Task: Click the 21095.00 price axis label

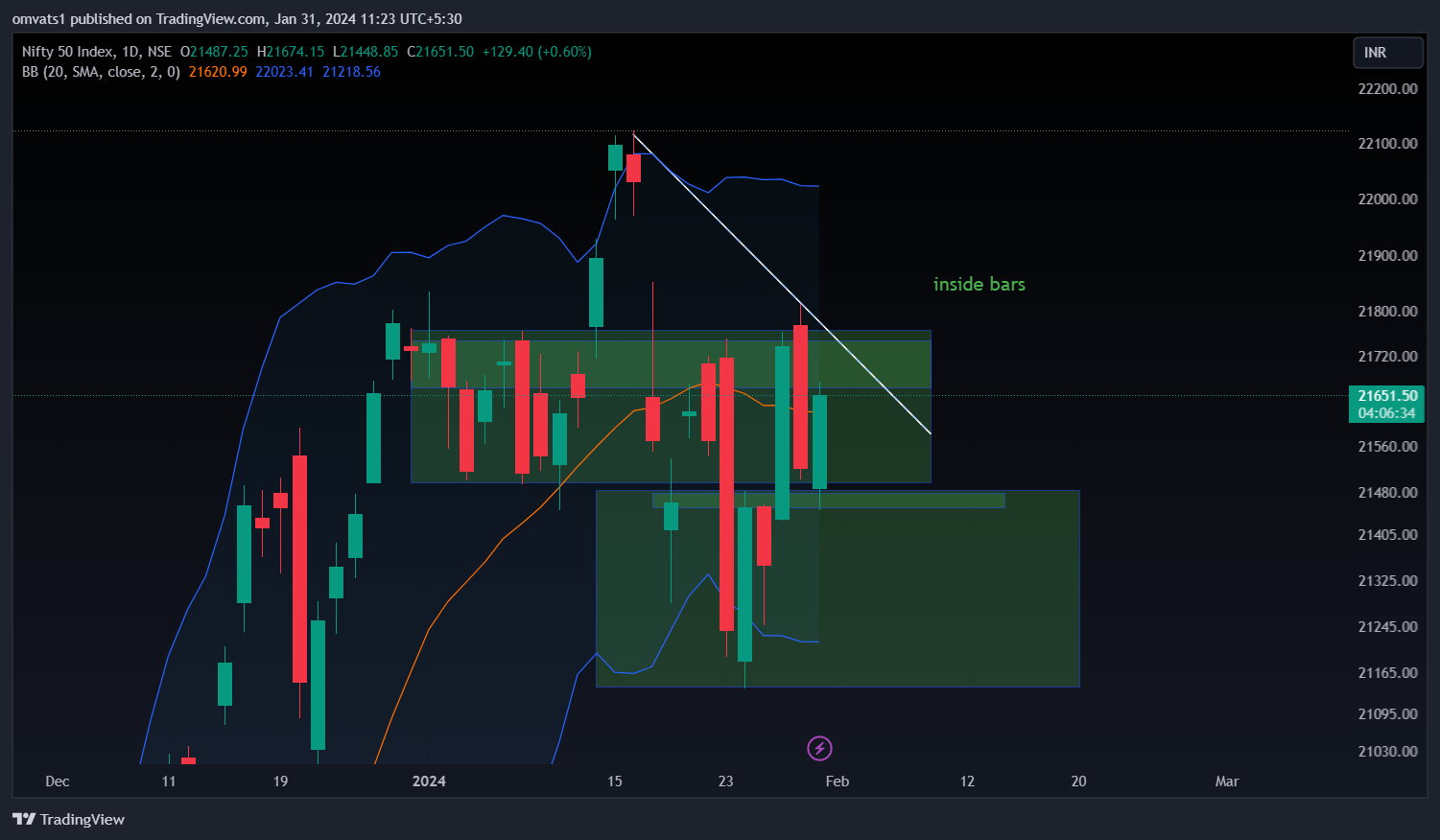Action: 1387,713
